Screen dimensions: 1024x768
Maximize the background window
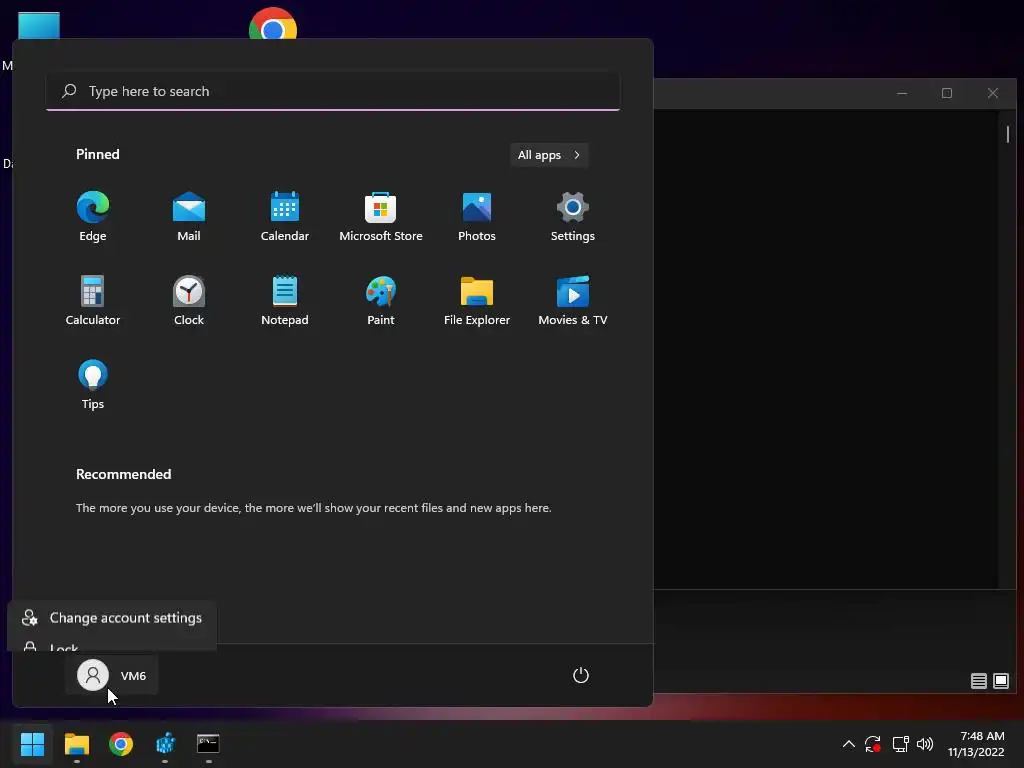(947, 93)
